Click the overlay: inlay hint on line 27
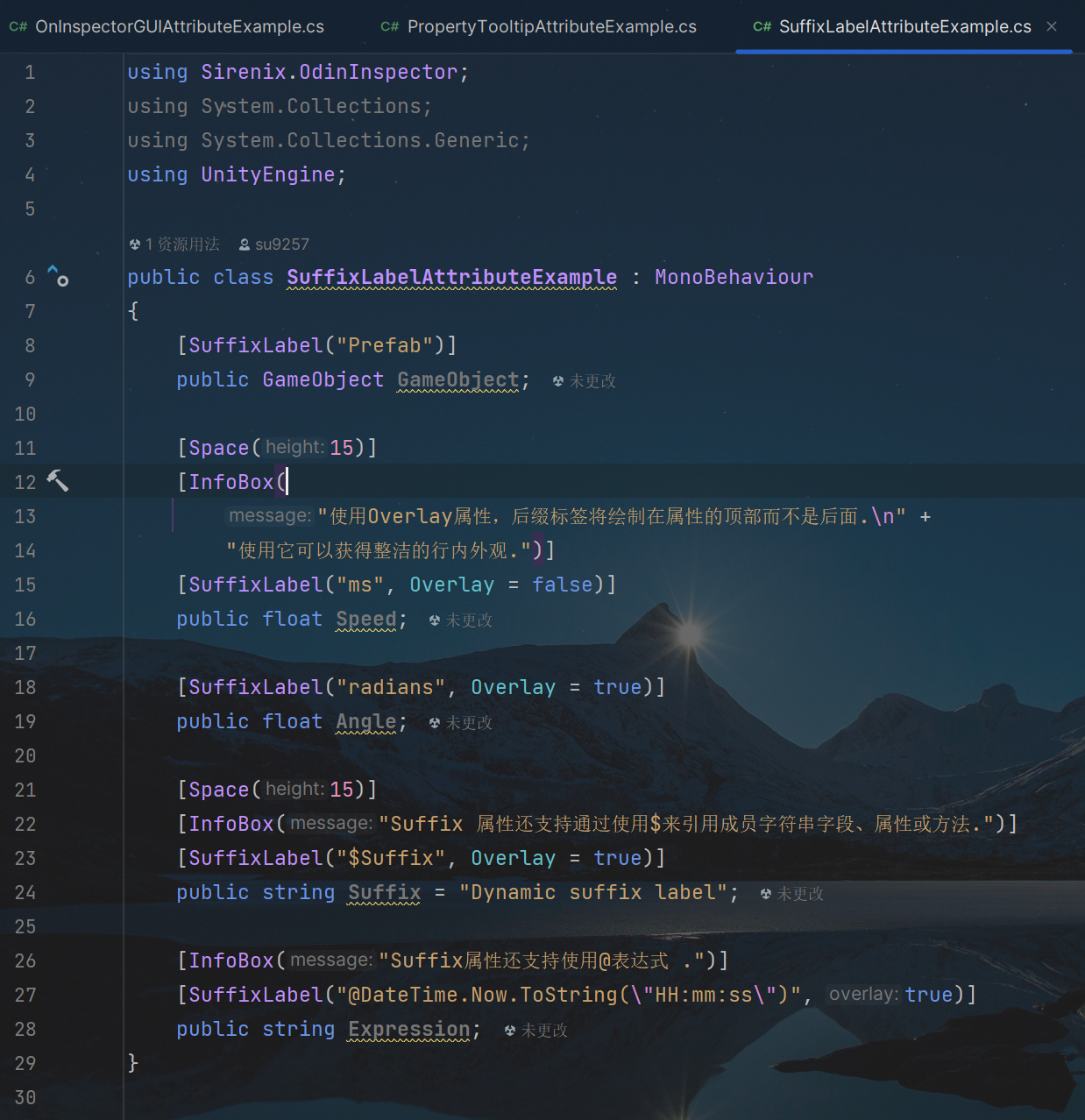 (x=863, y=995)
